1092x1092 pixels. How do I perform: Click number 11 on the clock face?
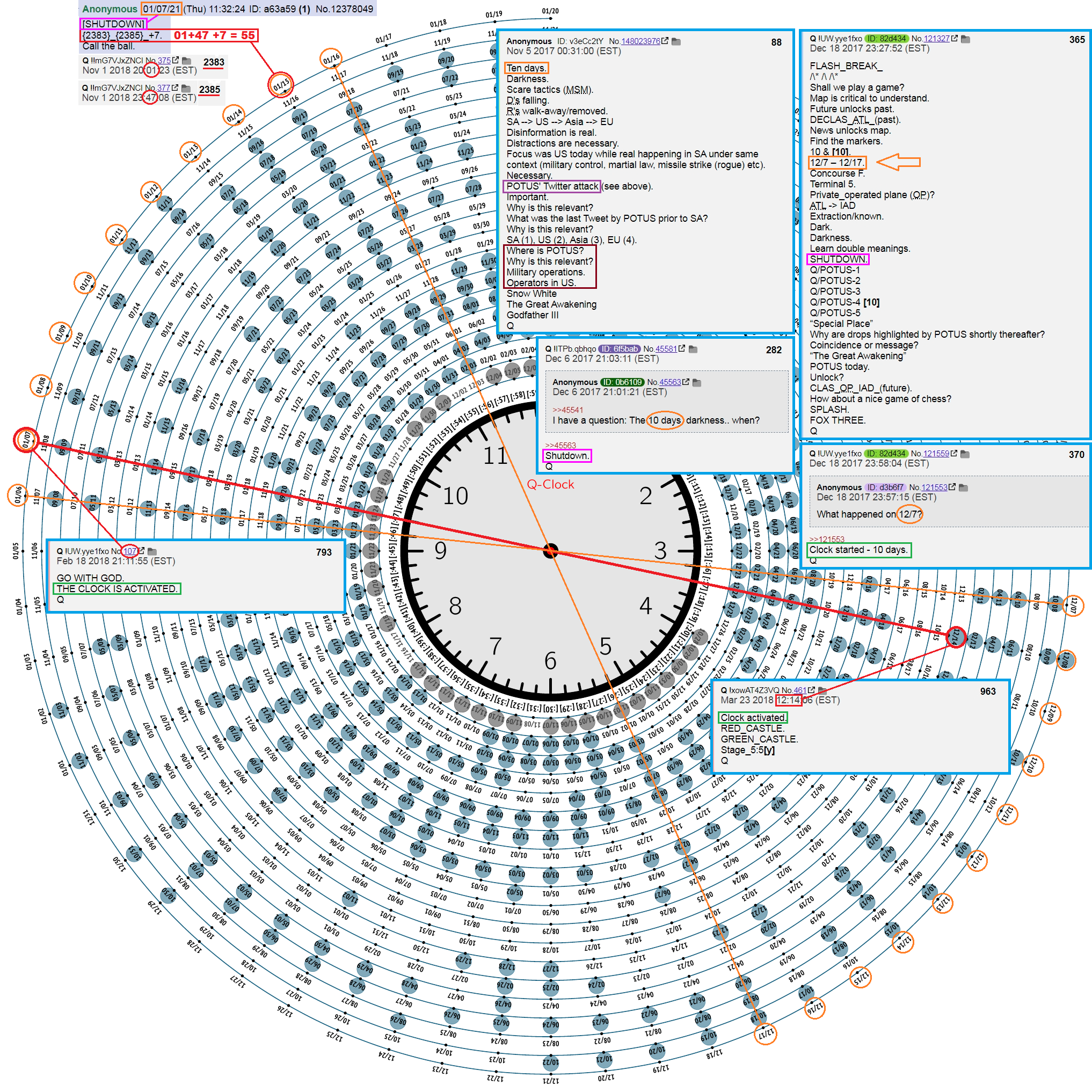point(495,456)
